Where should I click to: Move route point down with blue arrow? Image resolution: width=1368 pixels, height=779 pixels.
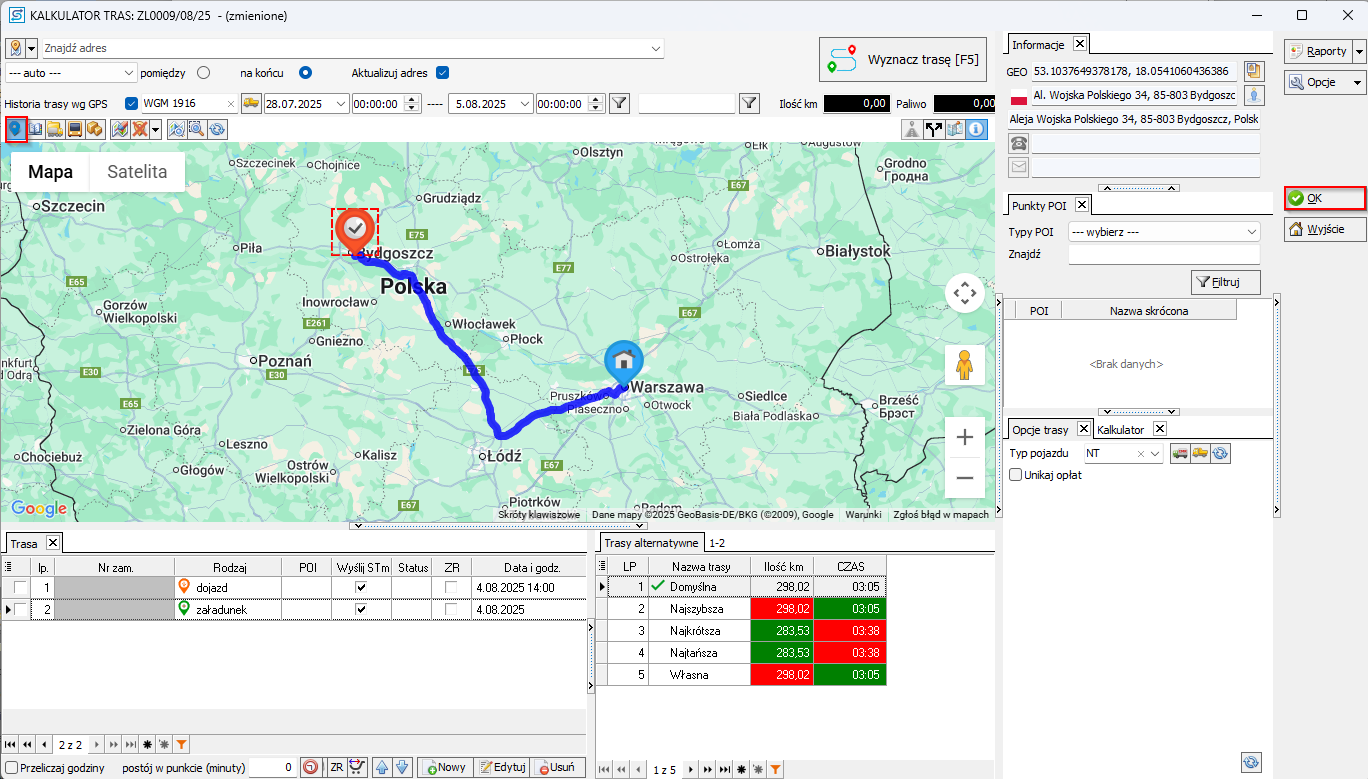click(x=402, y=768)
